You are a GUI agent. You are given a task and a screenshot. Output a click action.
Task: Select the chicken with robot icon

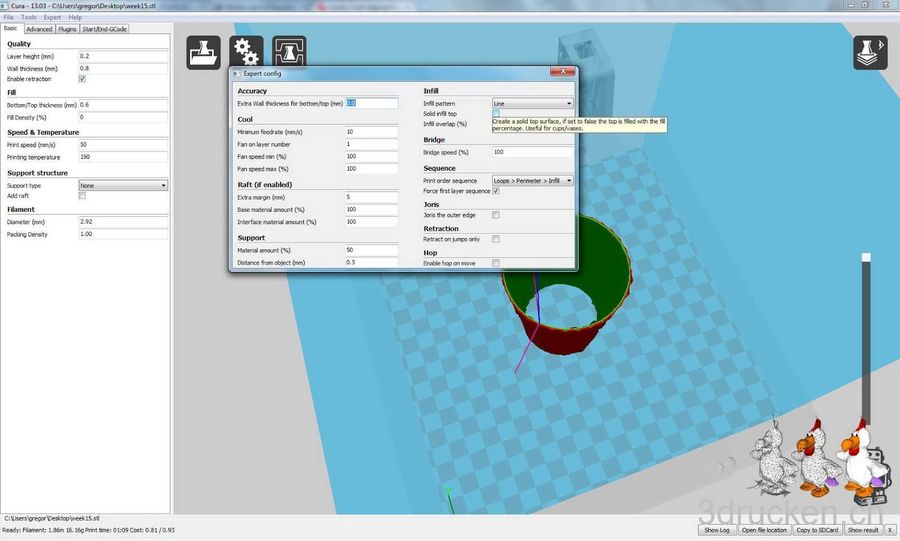(863, 462)
